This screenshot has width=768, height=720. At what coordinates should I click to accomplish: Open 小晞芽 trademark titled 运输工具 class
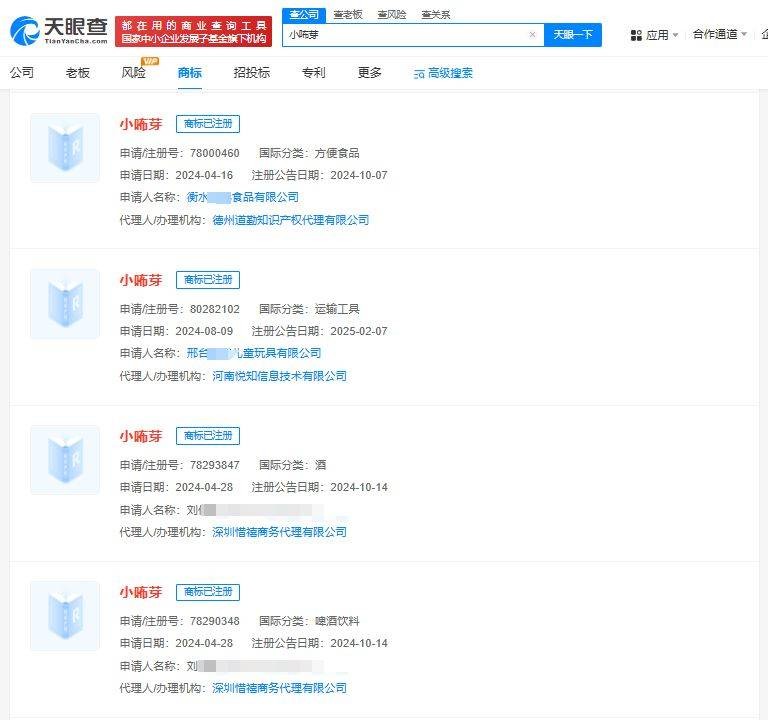(x=141, y=280)
